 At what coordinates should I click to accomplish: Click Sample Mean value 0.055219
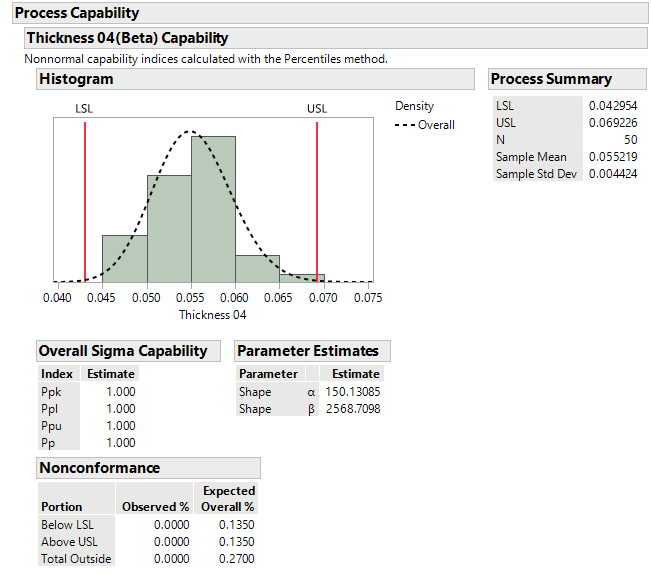[x=613, y=157]
